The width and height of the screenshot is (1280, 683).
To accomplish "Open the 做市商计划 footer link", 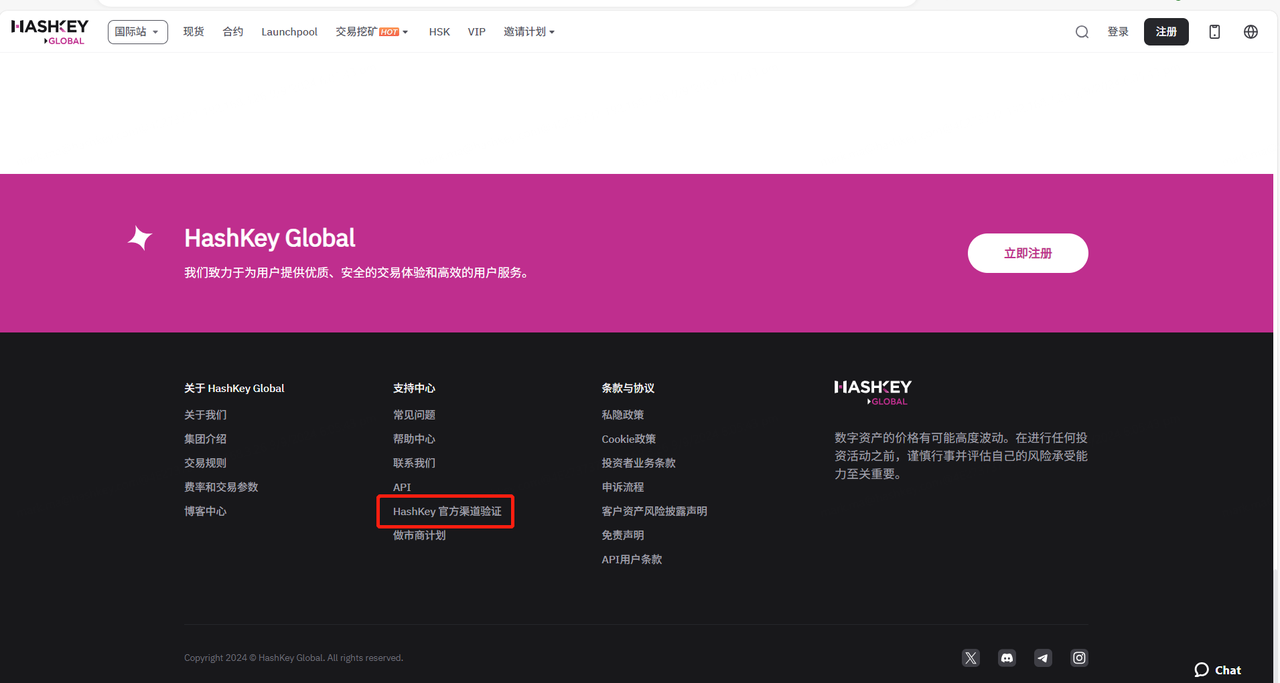I will click(419, 535).
